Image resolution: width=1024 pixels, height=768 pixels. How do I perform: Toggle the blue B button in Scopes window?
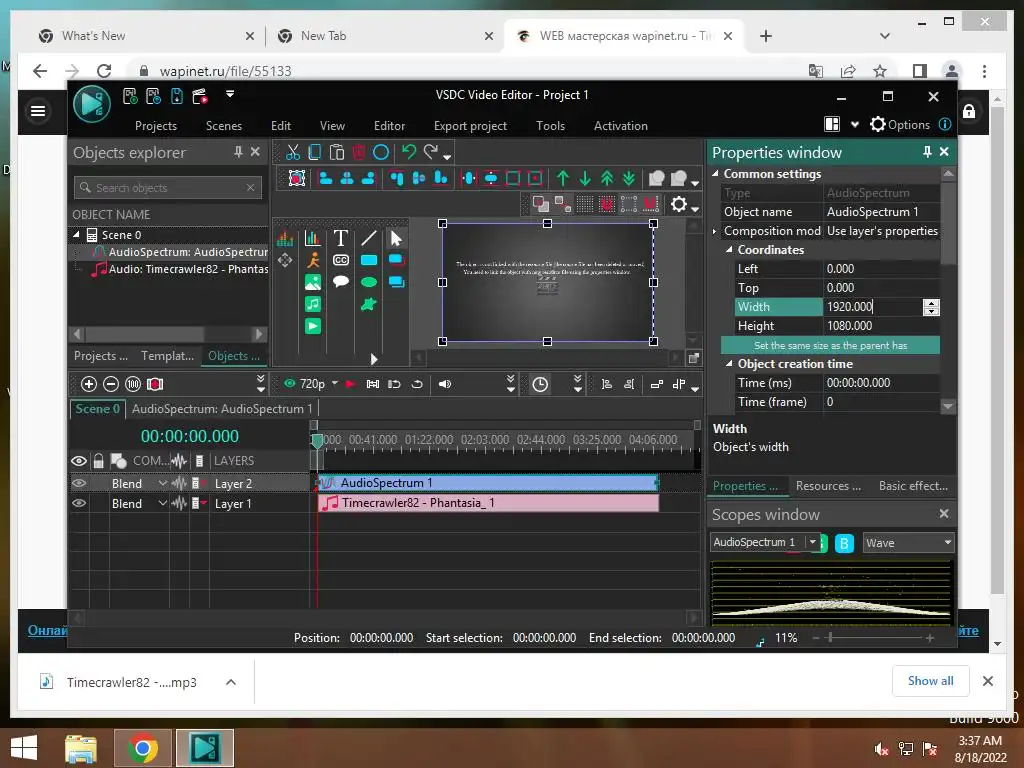pos(844,543)
